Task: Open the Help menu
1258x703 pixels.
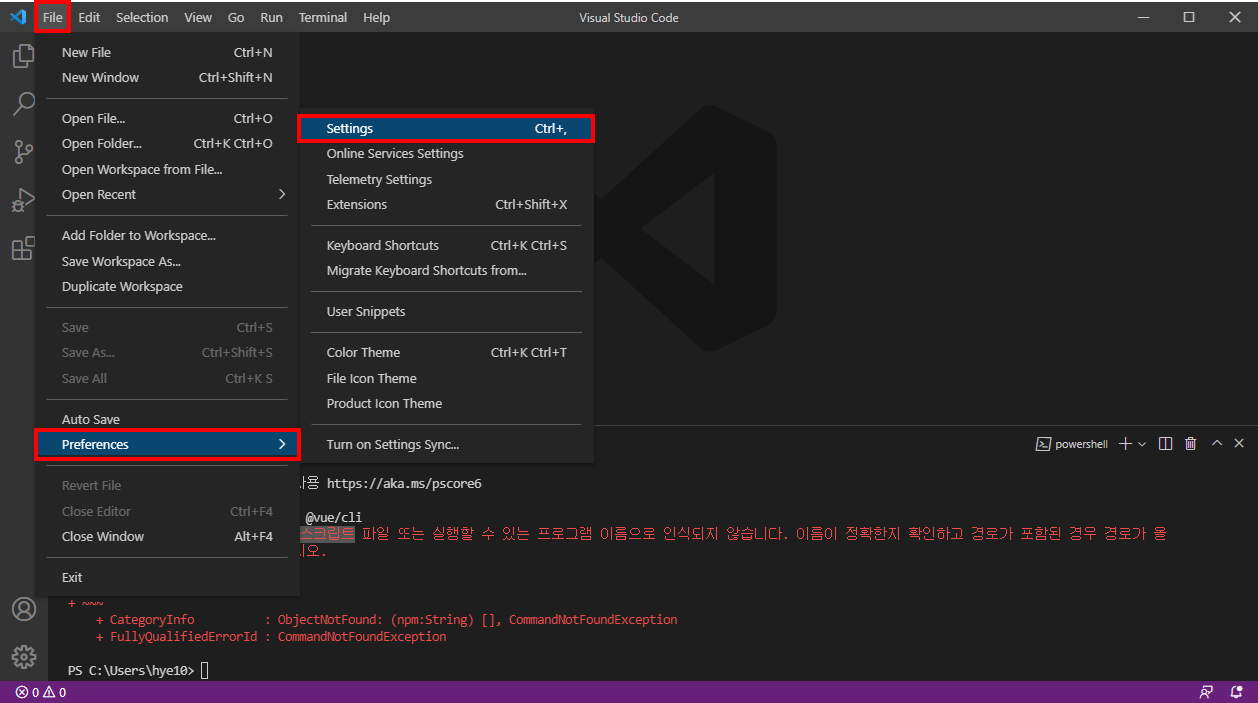Action: pos(377,17)
